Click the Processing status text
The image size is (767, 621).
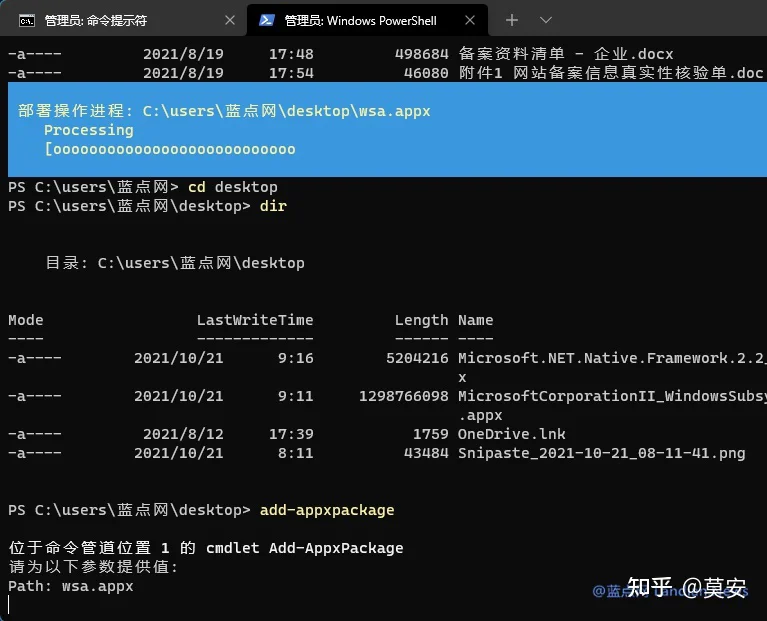89,130
